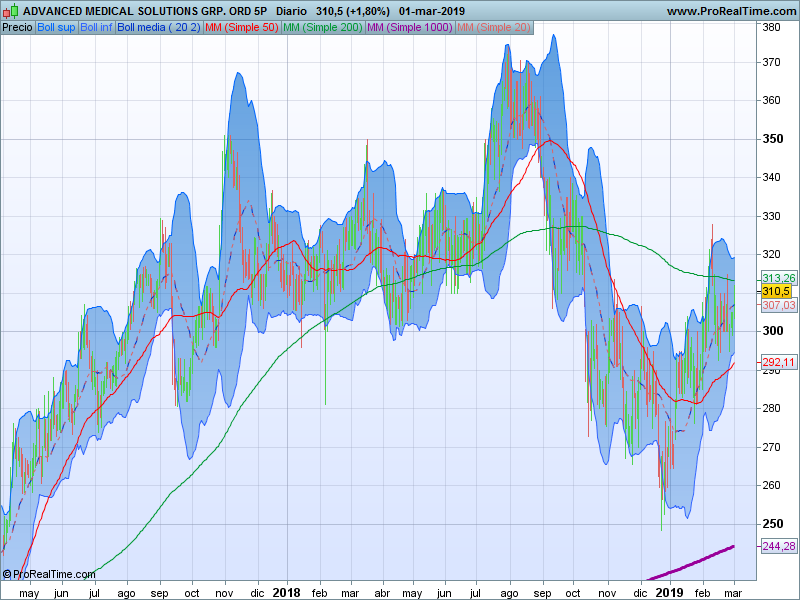
Task: Select the MM (Simple 200) legend label
Action: pyautogui.click(x=322, y=28)
